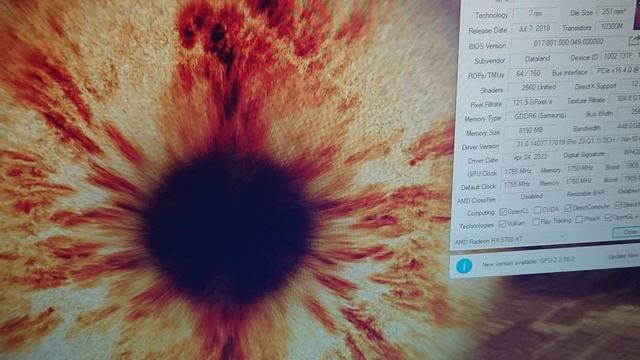Screen dimensions: 640x360
Task: Click the blue info icon in update bar
Action: 464,266
